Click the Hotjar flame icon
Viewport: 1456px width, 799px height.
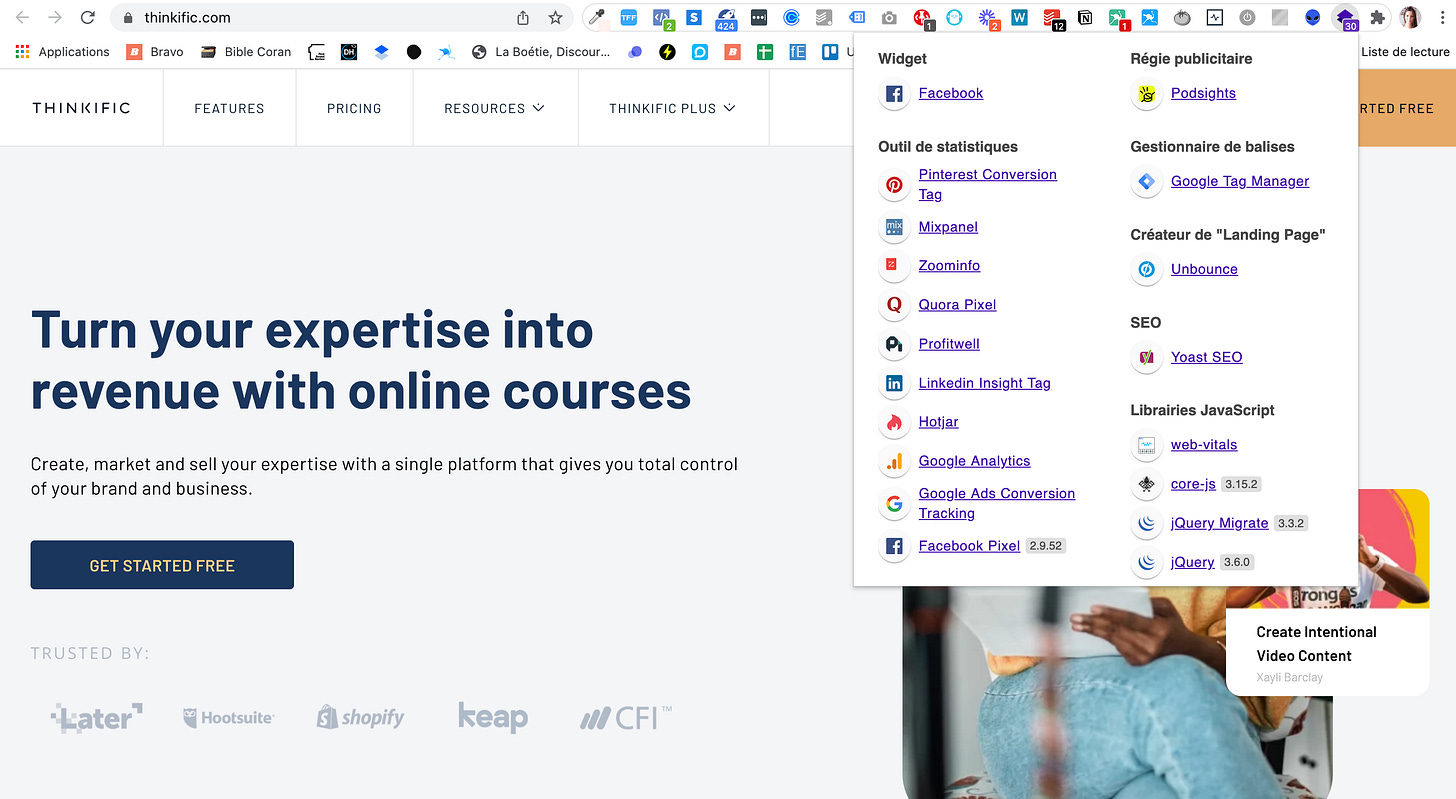coord(894,422)
